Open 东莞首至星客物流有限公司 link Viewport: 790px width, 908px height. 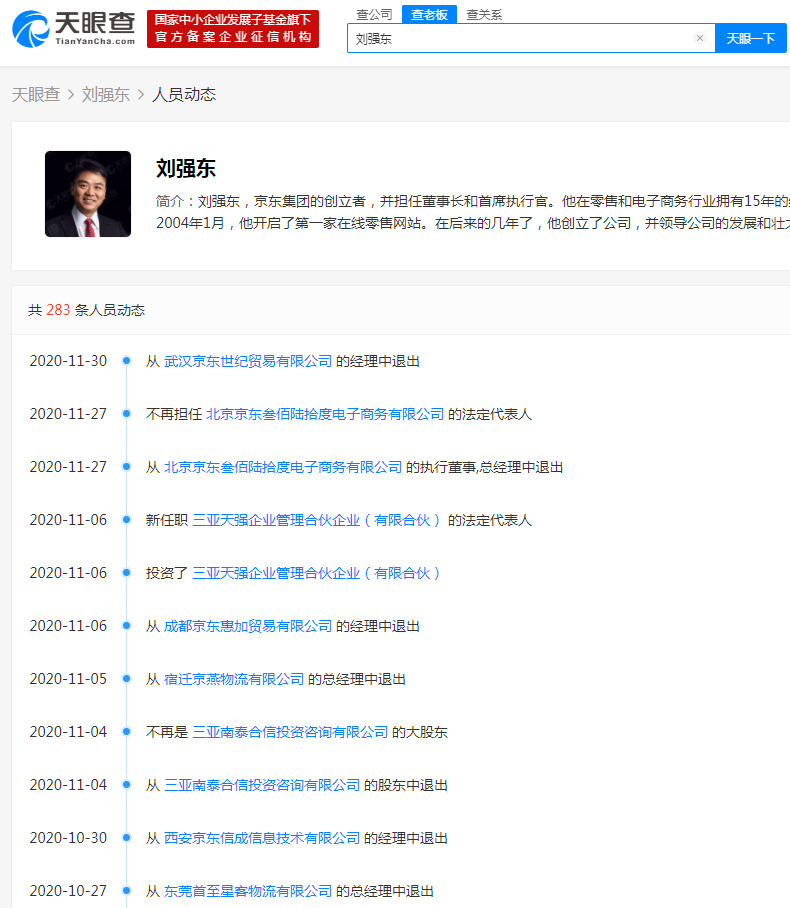coord(248,891)
